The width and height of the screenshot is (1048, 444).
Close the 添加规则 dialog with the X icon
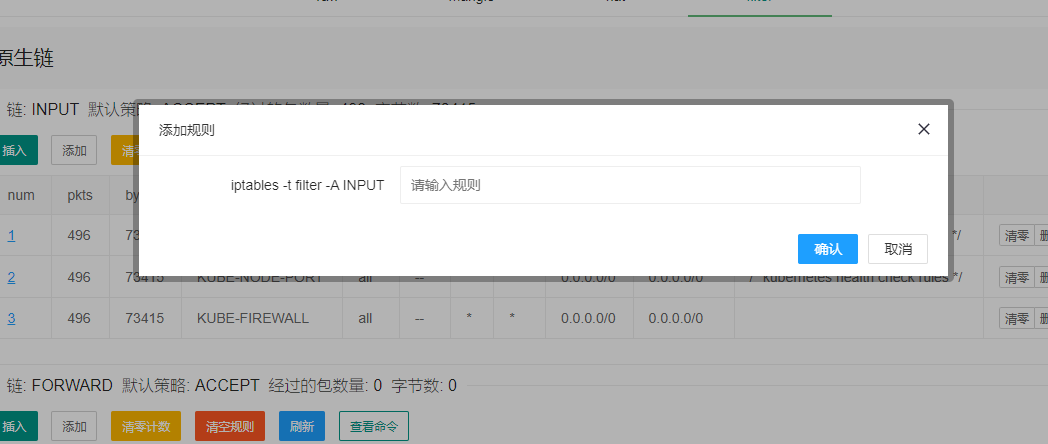pos(924,129)
